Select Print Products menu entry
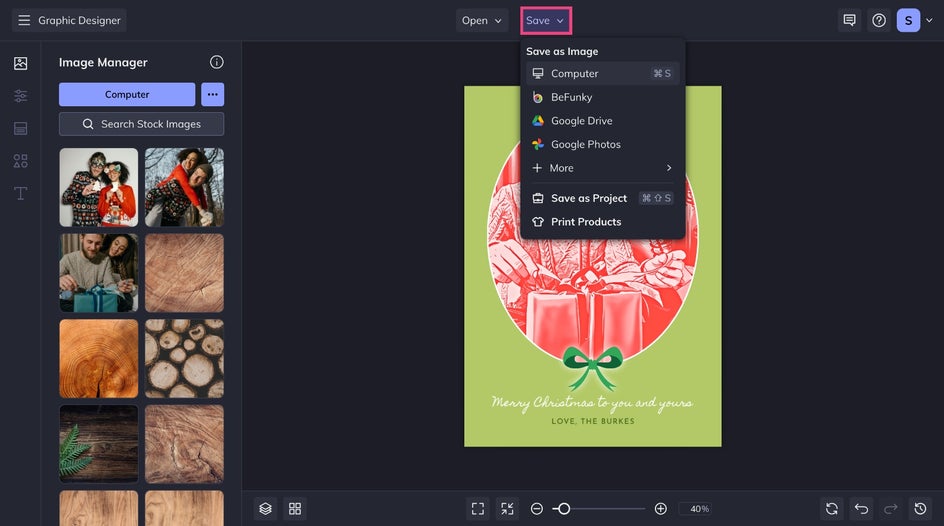Viewport: 944px width, 526px height. coord(603,221)
